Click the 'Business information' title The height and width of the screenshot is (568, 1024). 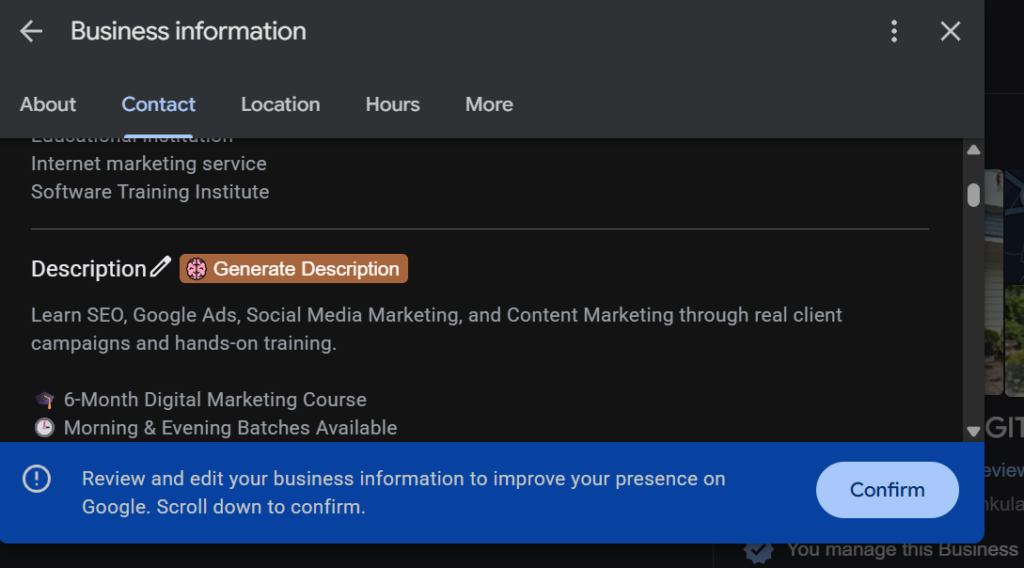188,31
